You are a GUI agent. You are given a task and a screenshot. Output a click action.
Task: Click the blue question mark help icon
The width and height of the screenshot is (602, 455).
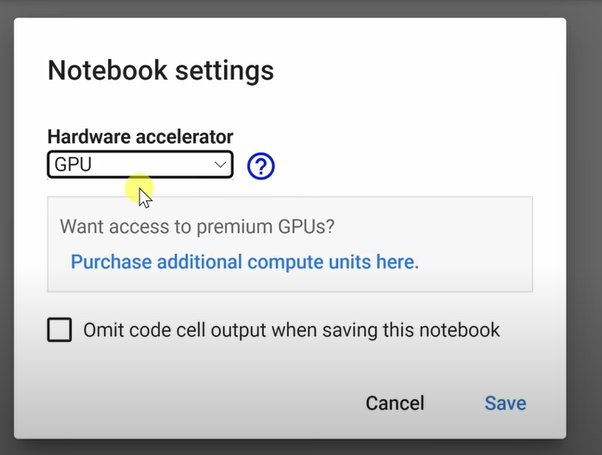[x=261, y=166]
